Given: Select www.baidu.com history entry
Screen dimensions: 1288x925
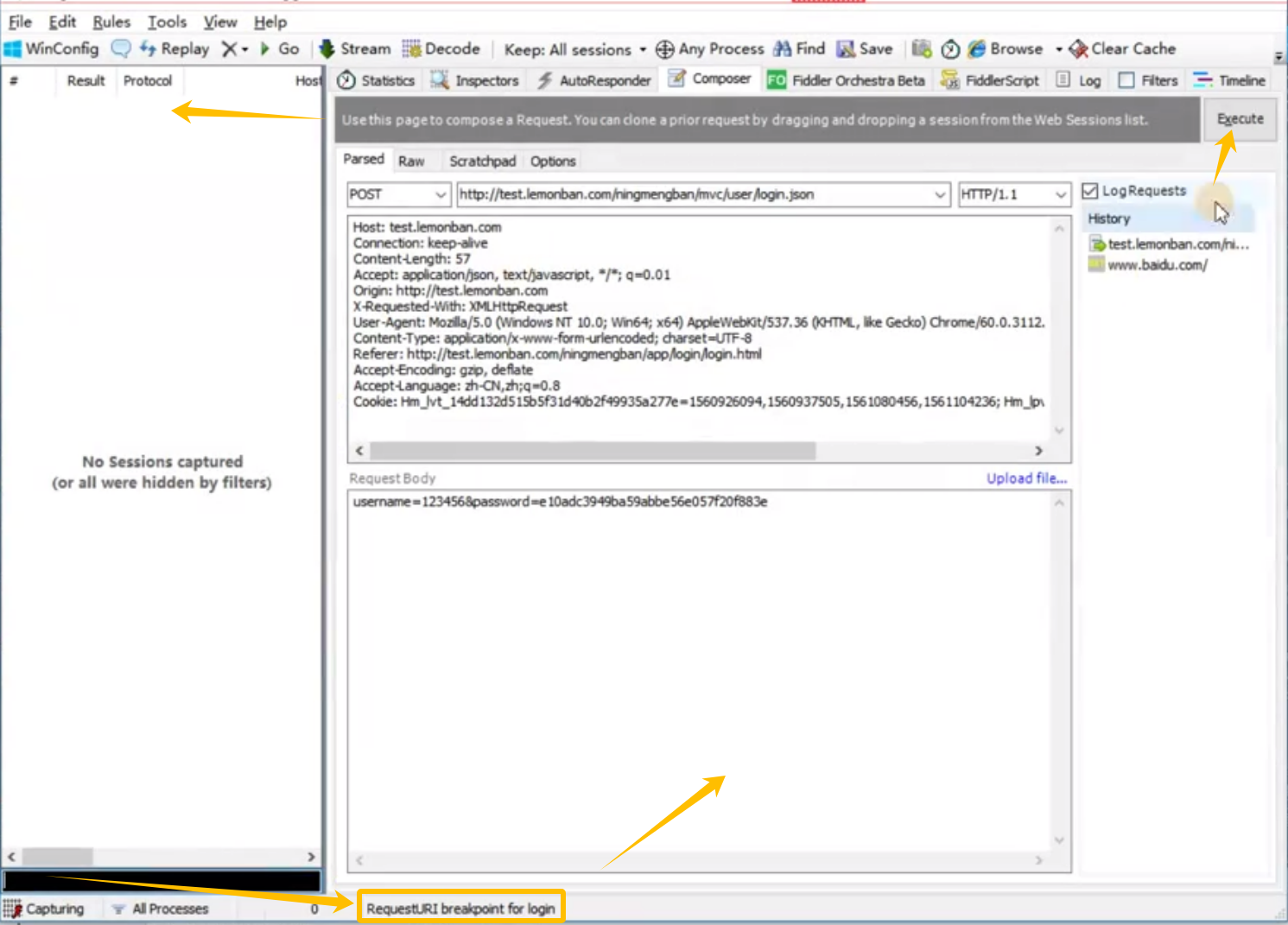Looking at the screenshot, I should tap(1147, 265).
